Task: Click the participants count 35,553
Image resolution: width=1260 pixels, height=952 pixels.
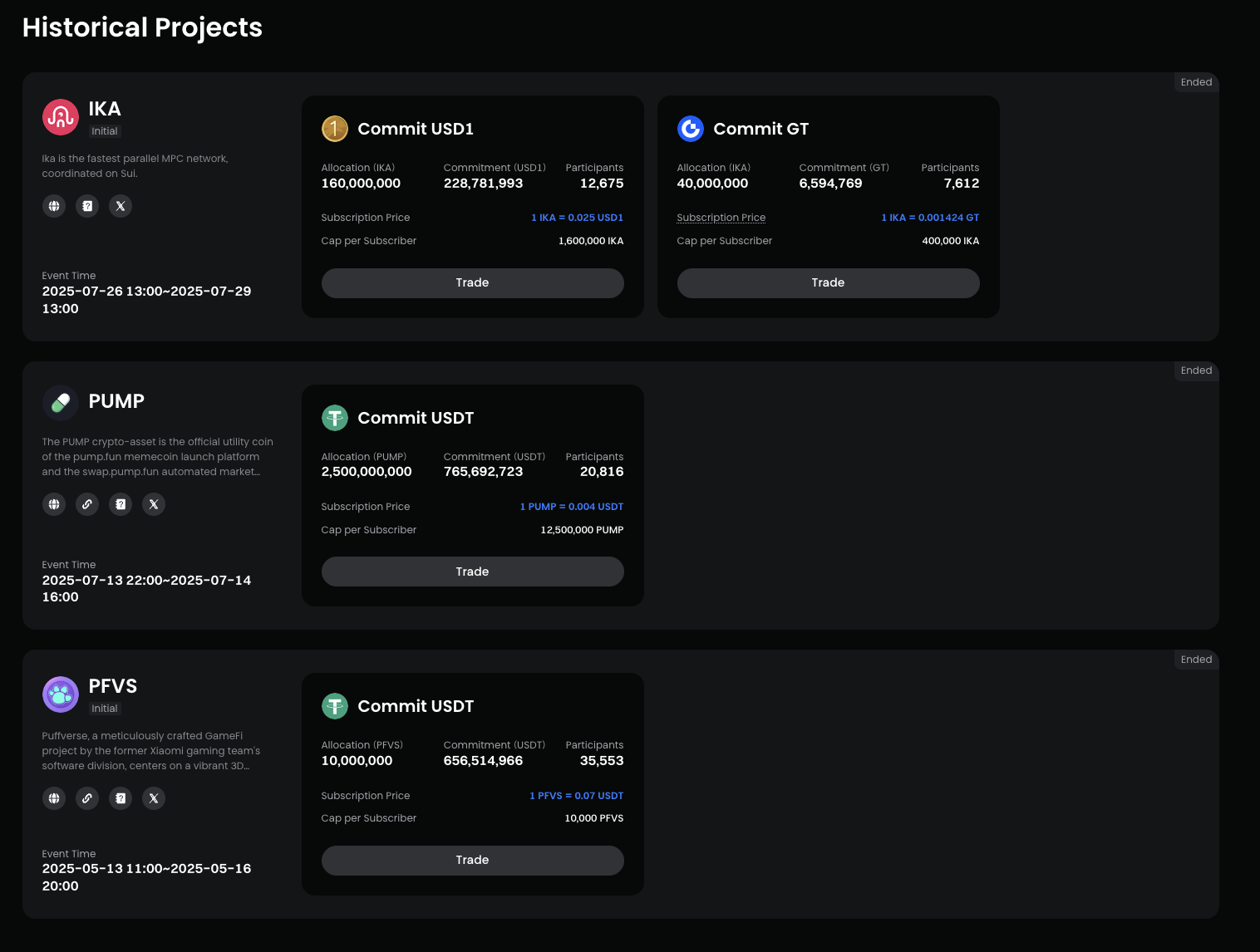Action: [x=602, y=761]
